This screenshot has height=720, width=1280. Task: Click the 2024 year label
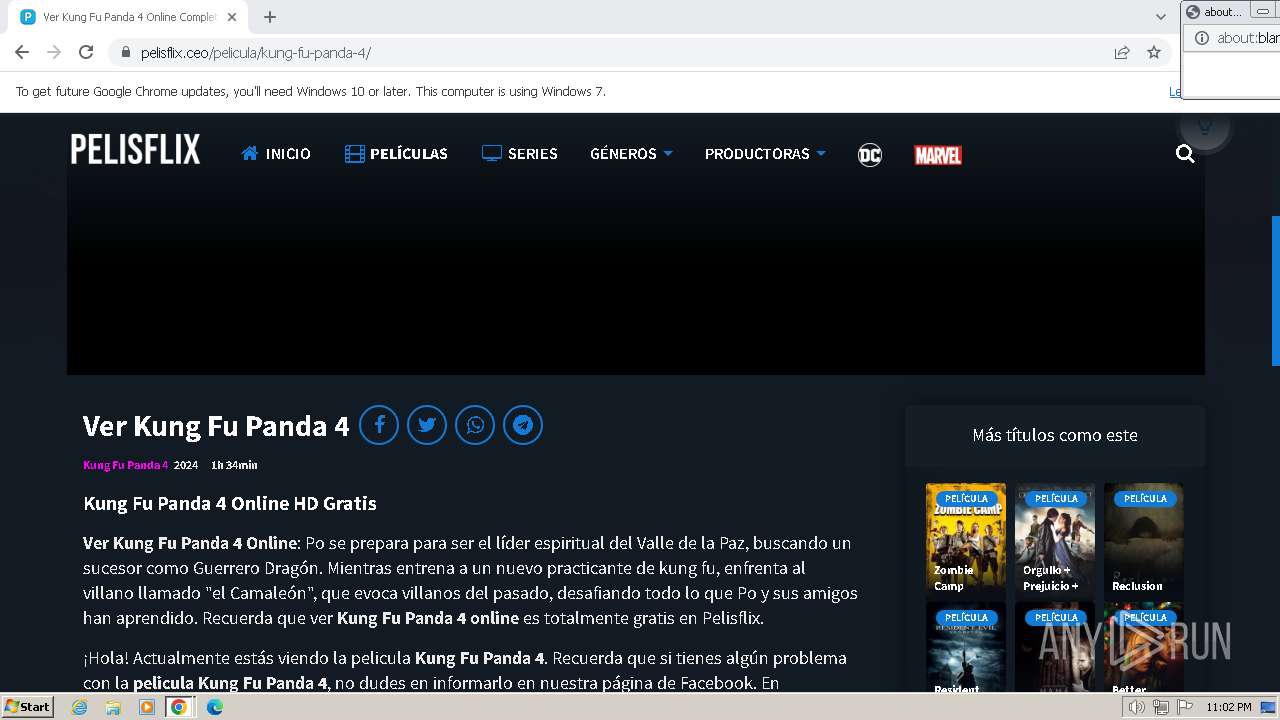tap(186, 465)
